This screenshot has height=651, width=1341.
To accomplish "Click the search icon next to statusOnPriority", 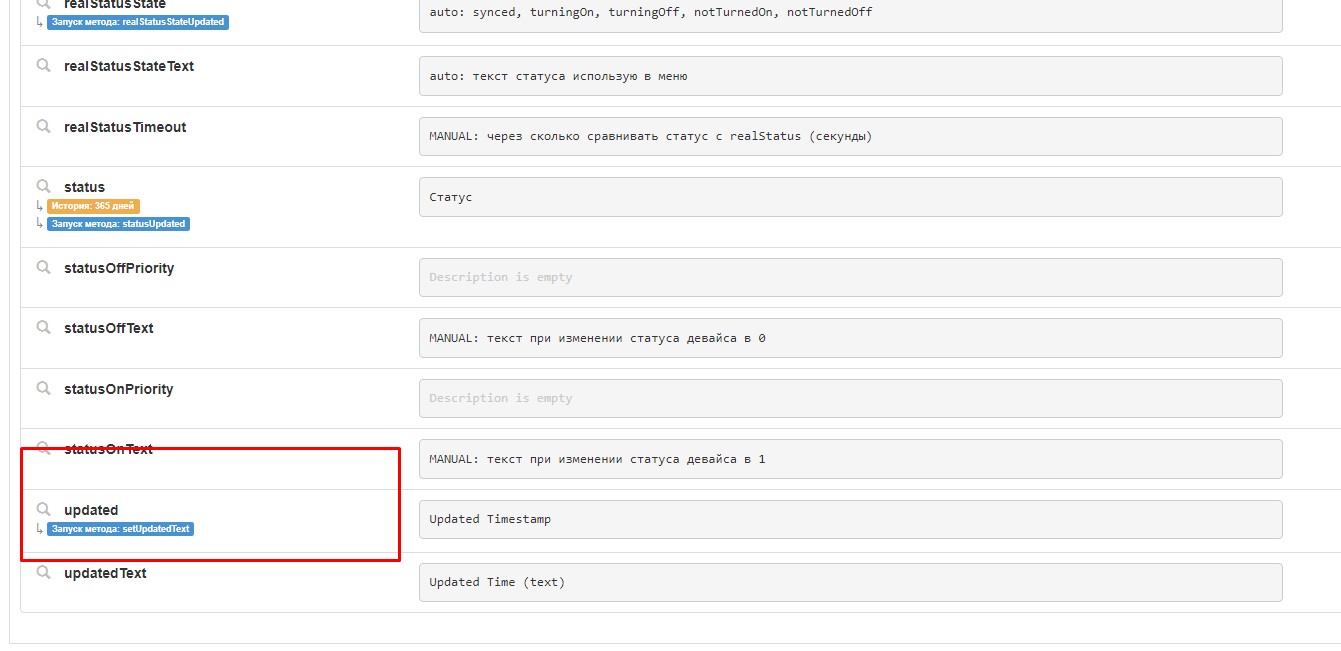I will click(42, 388).
